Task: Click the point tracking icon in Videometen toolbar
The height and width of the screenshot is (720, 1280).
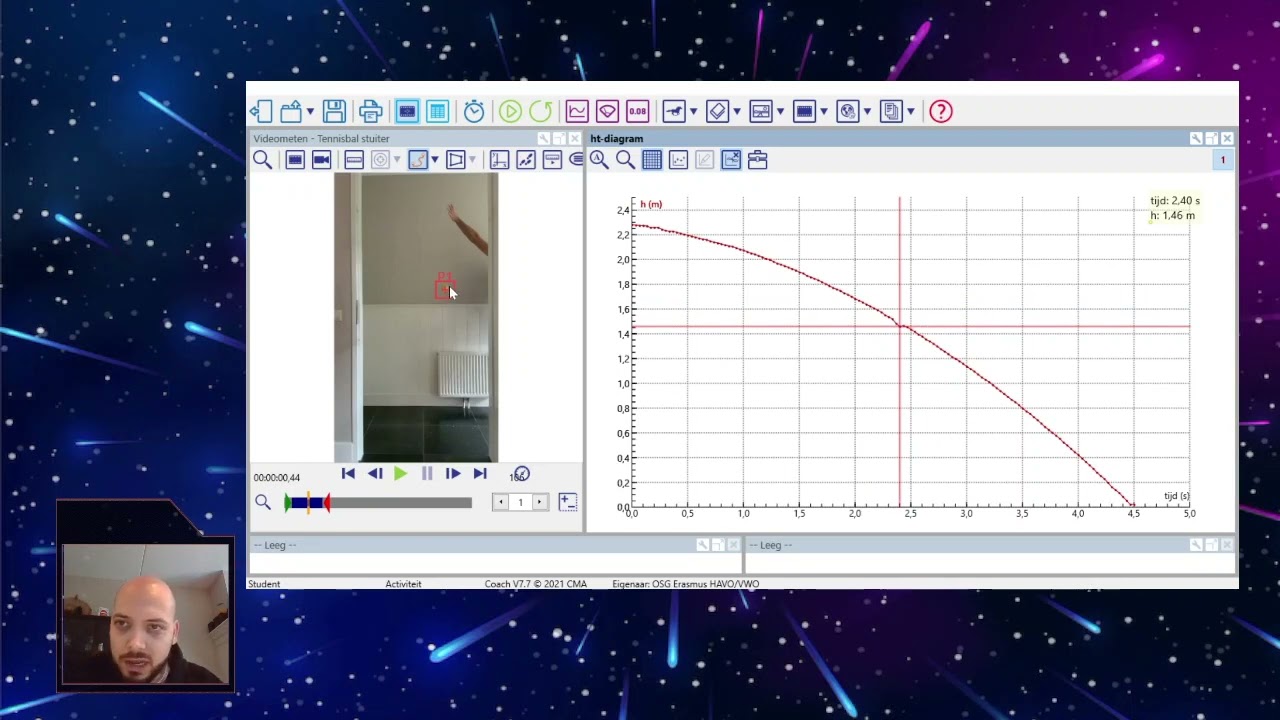Action: pyautogui.click(x=525, y=160)
